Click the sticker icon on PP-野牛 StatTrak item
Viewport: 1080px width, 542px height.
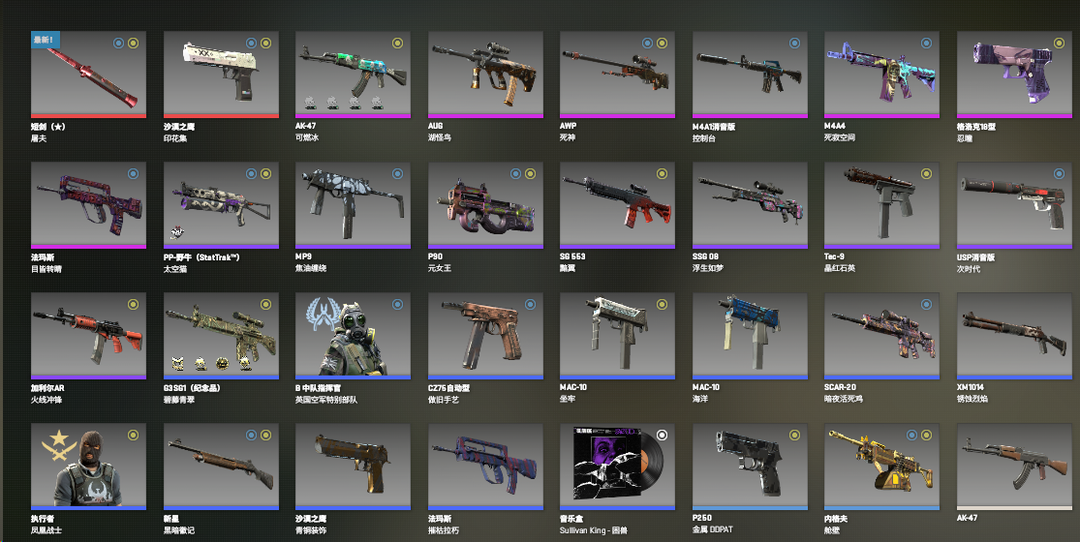pyautogui.click(x=176, y=233)
